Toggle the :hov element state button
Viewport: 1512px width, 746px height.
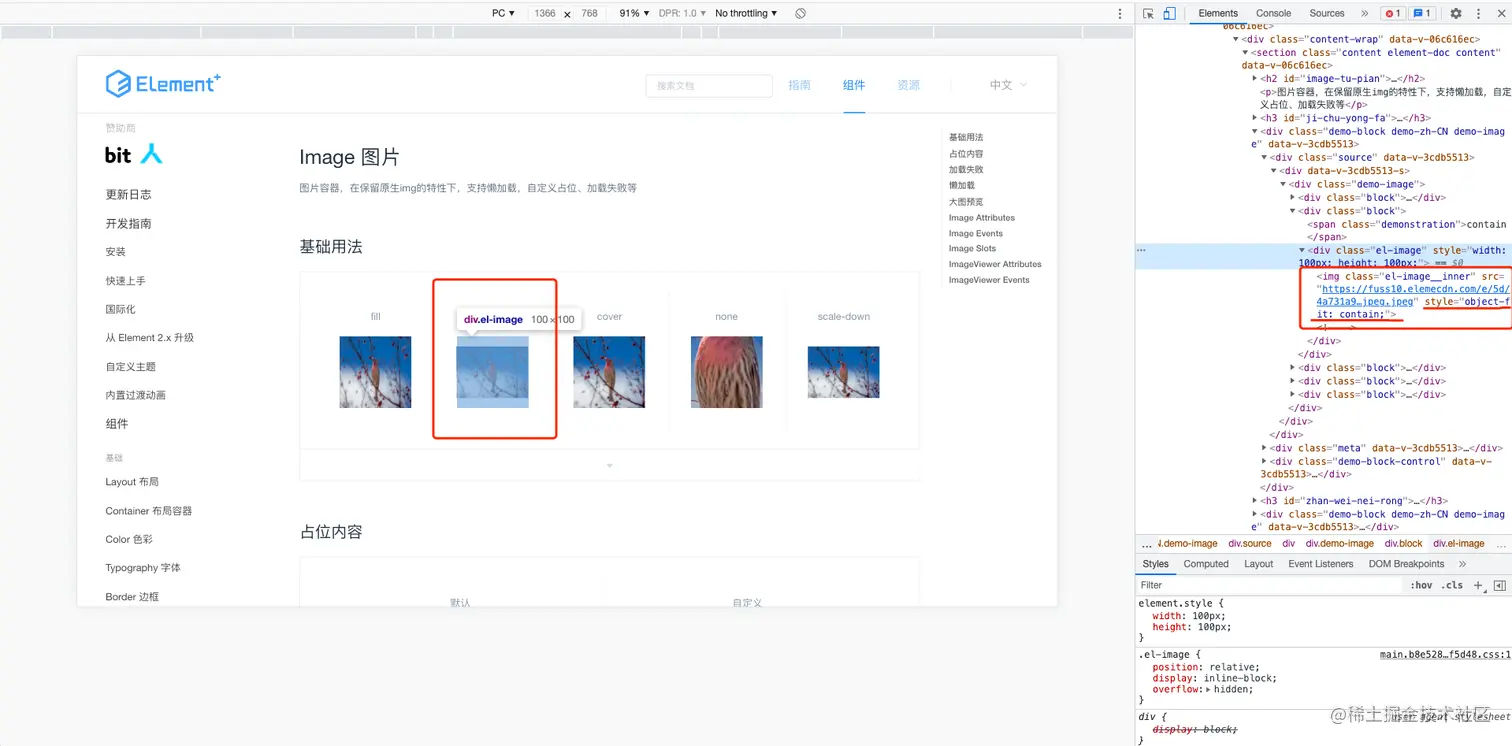tap(1421, 585)
